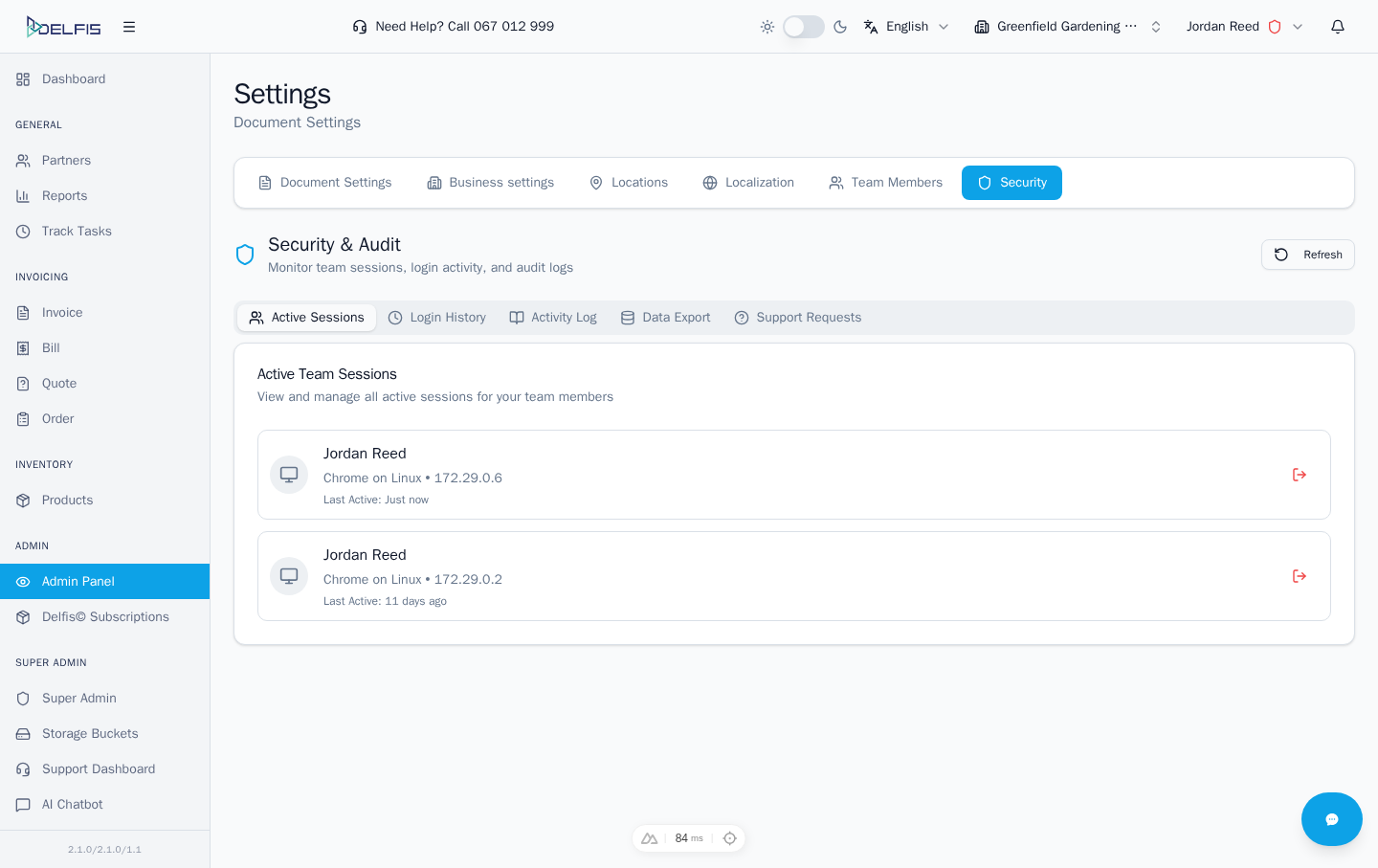Click the shield icon next to Jordan Reed
Image resolution: width=1378 pixels, height=868 pixels.
pyautogui.click(x=1275, y=27)
